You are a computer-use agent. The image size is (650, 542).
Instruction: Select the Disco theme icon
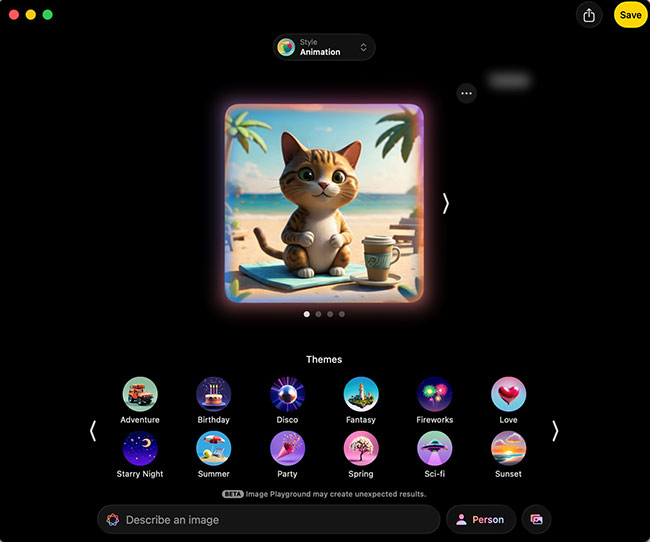point(287,394)
